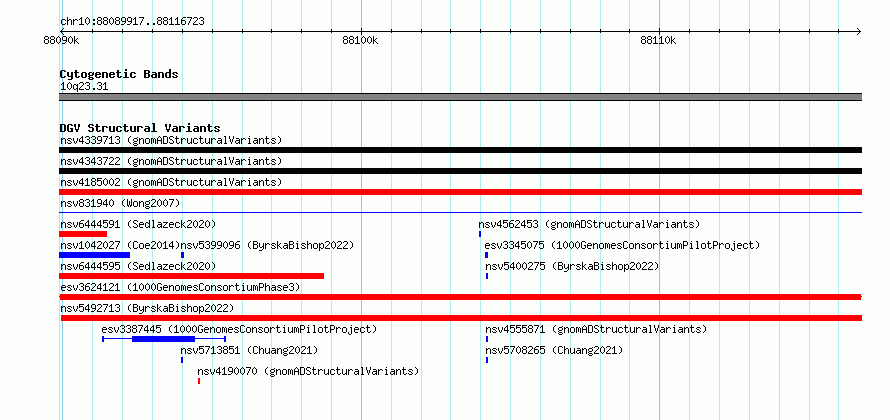Click the esv3387445 (1000GenomesConsortiumPilotProject) label
The image size is (890, 420).
coord(240,329)
